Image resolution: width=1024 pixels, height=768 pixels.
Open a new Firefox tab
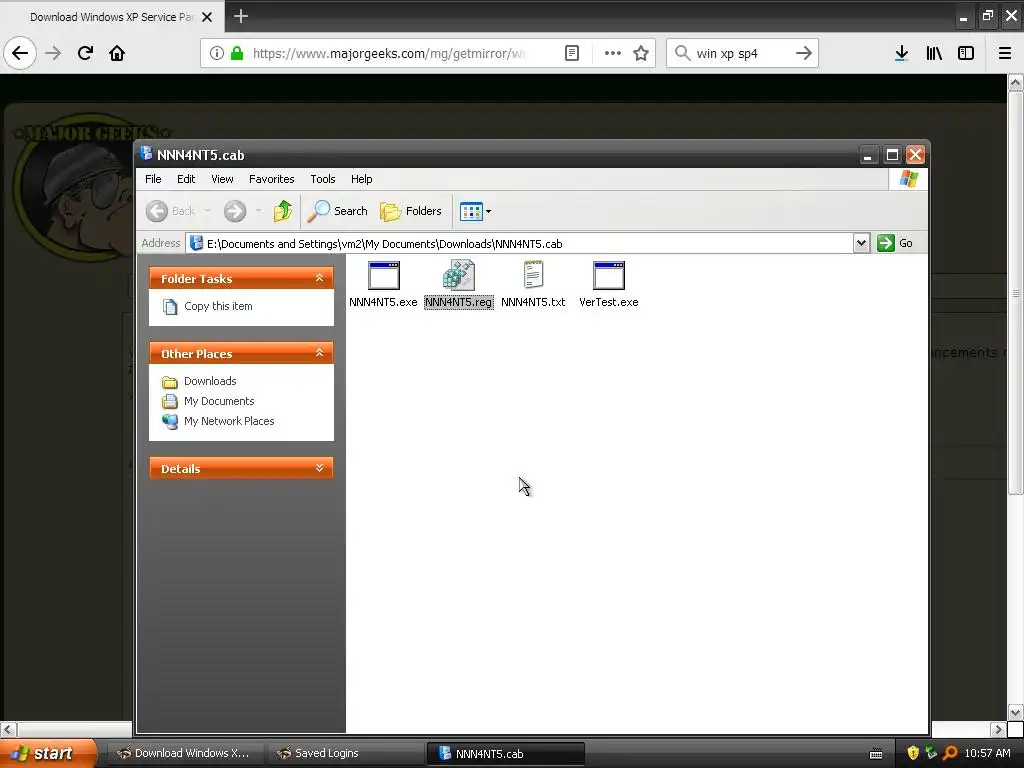pyautogui.click(x=240, y=16)
